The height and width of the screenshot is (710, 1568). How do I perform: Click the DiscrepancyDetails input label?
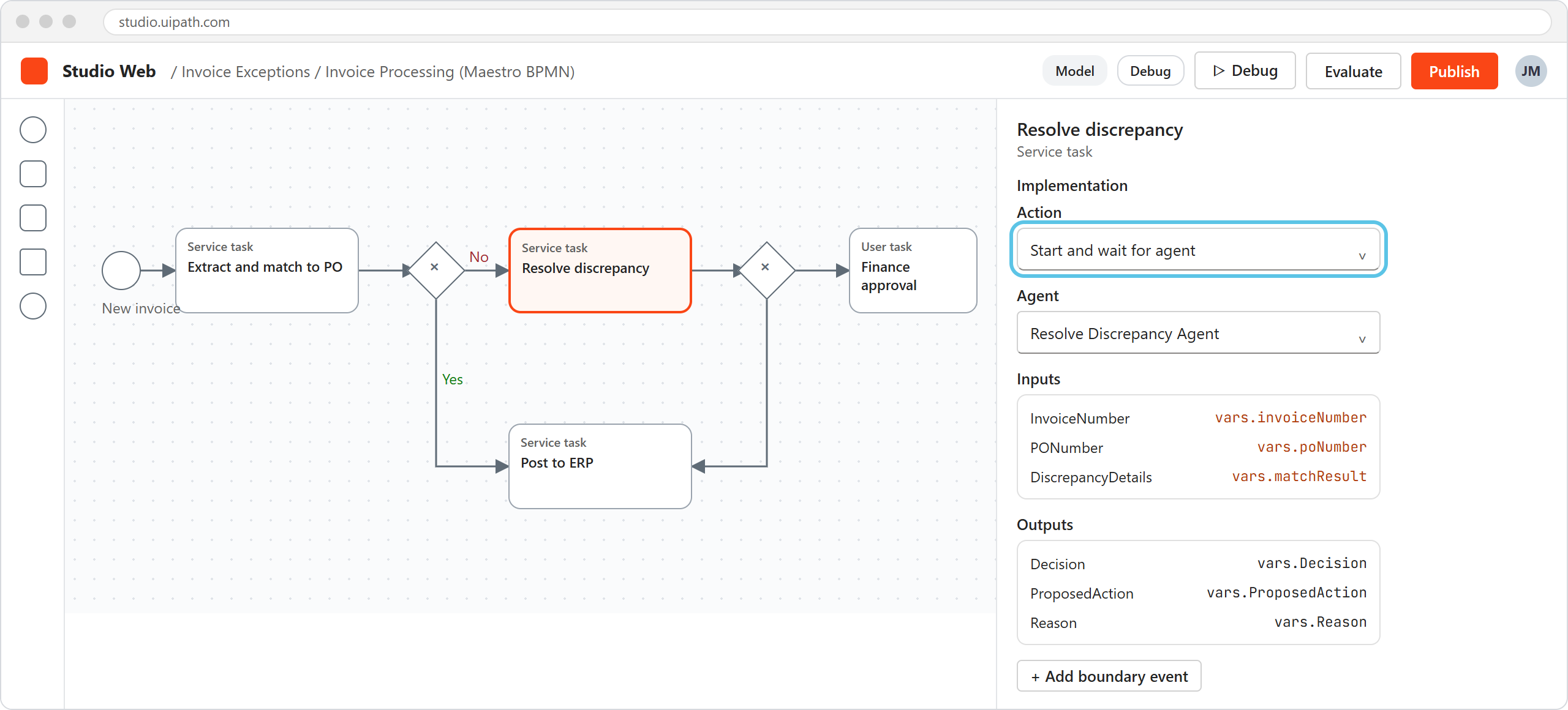point(1091,477)
